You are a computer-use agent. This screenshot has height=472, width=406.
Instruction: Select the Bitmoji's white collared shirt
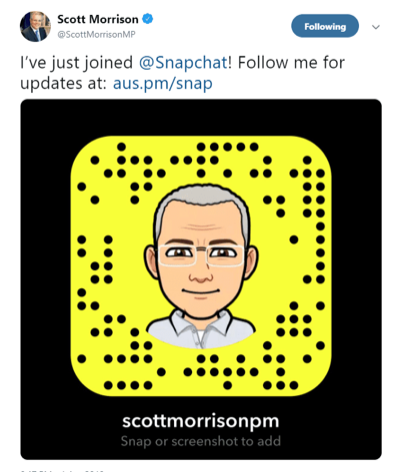(x=201, y=329)
